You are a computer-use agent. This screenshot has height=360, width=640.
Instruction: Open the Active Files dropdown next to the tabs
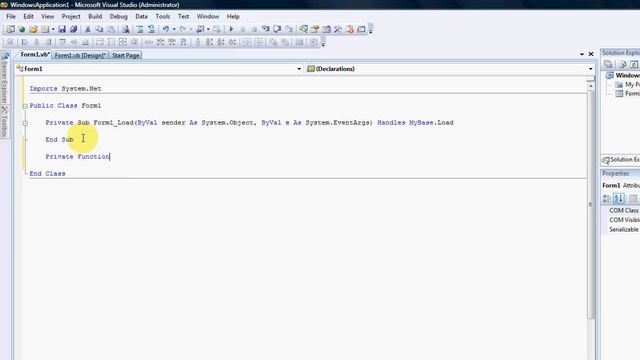pos(582,54)
